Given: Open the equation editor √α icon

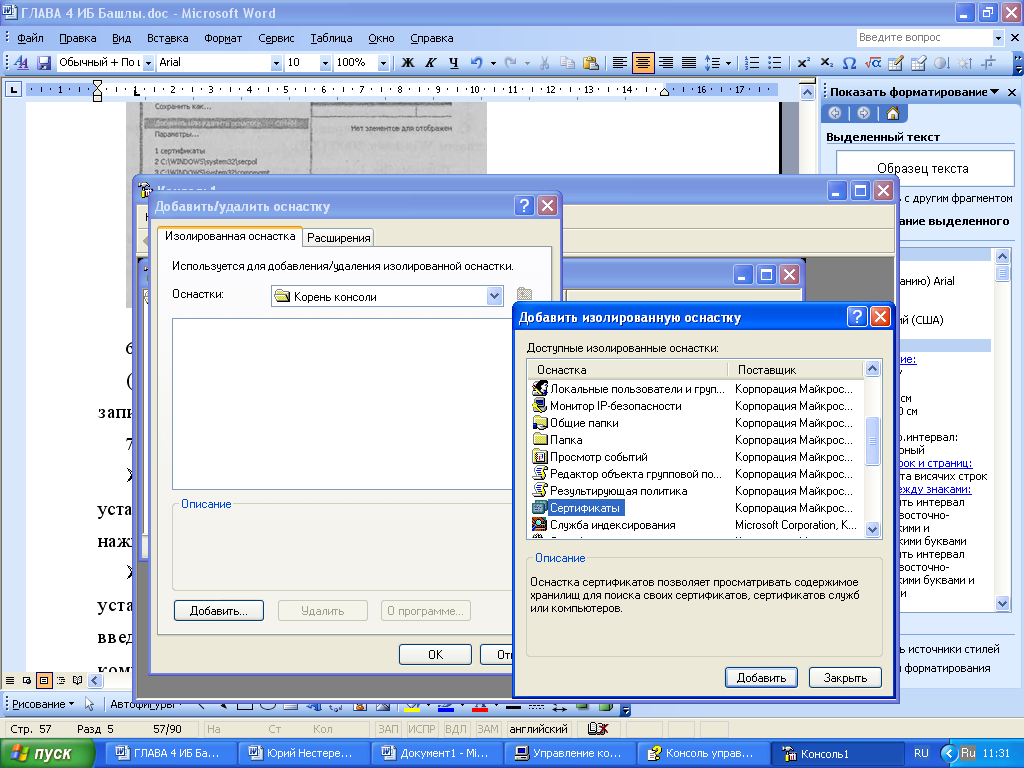Looking at the screenshot, I should 872,63.
